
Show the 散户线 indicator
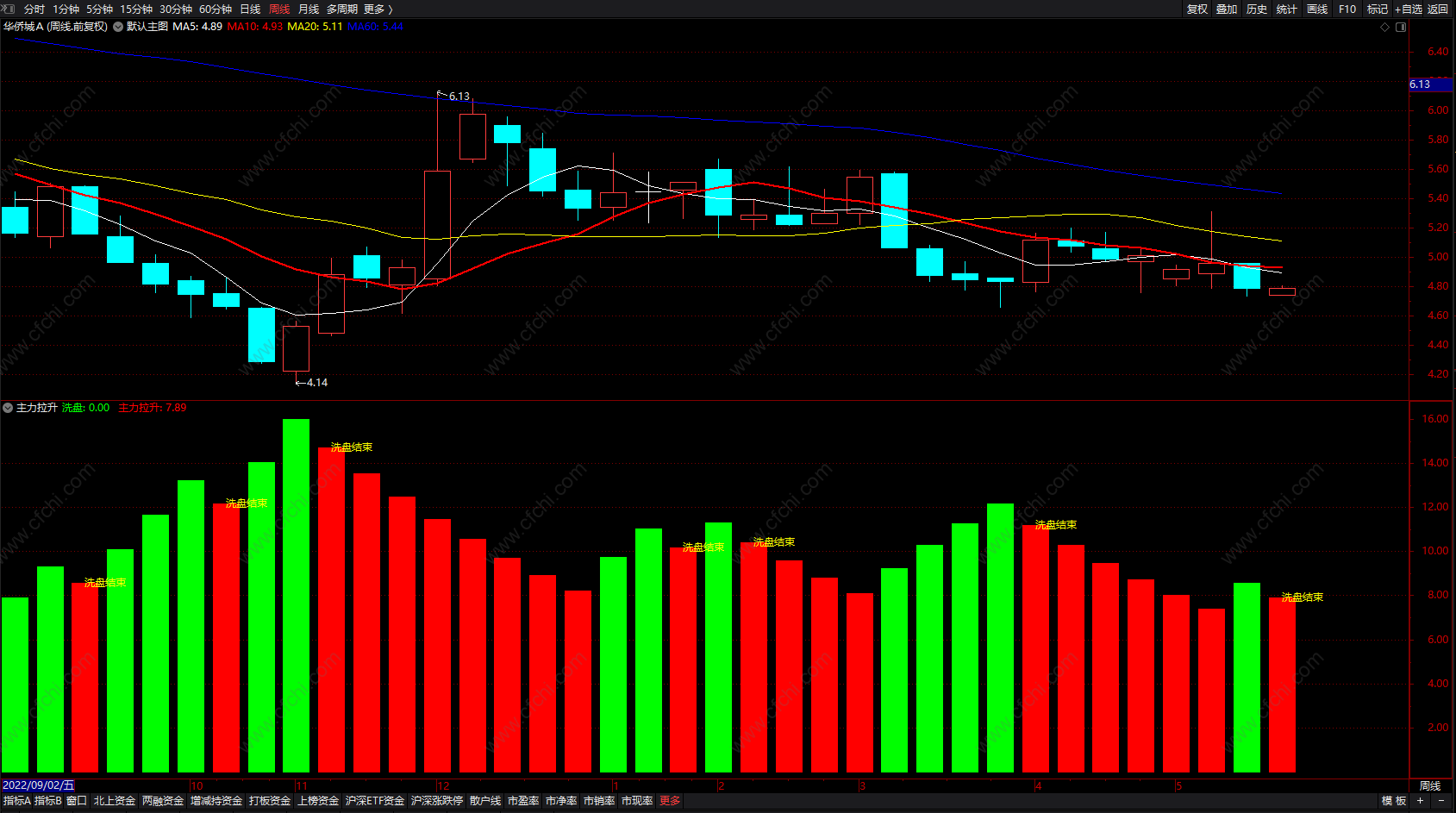coord(485,801)
